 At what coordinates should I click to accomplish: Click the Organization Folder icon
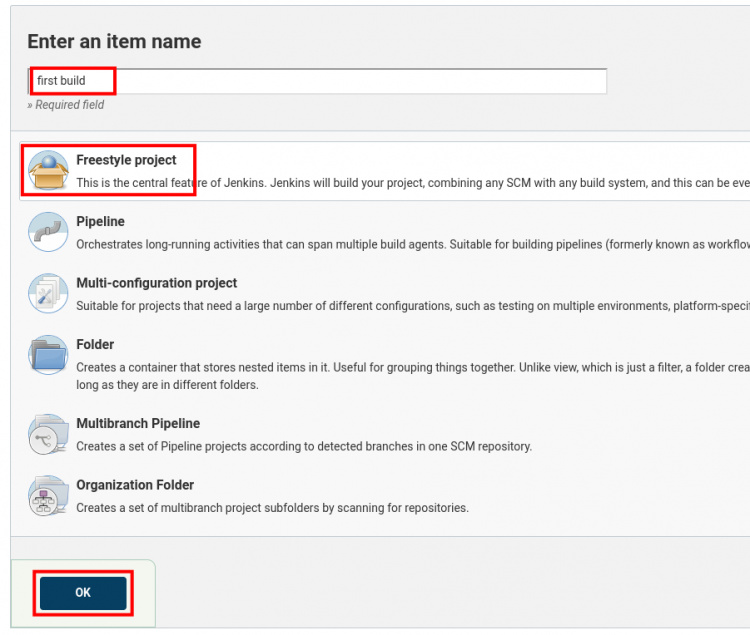click(x=48, y=495)
